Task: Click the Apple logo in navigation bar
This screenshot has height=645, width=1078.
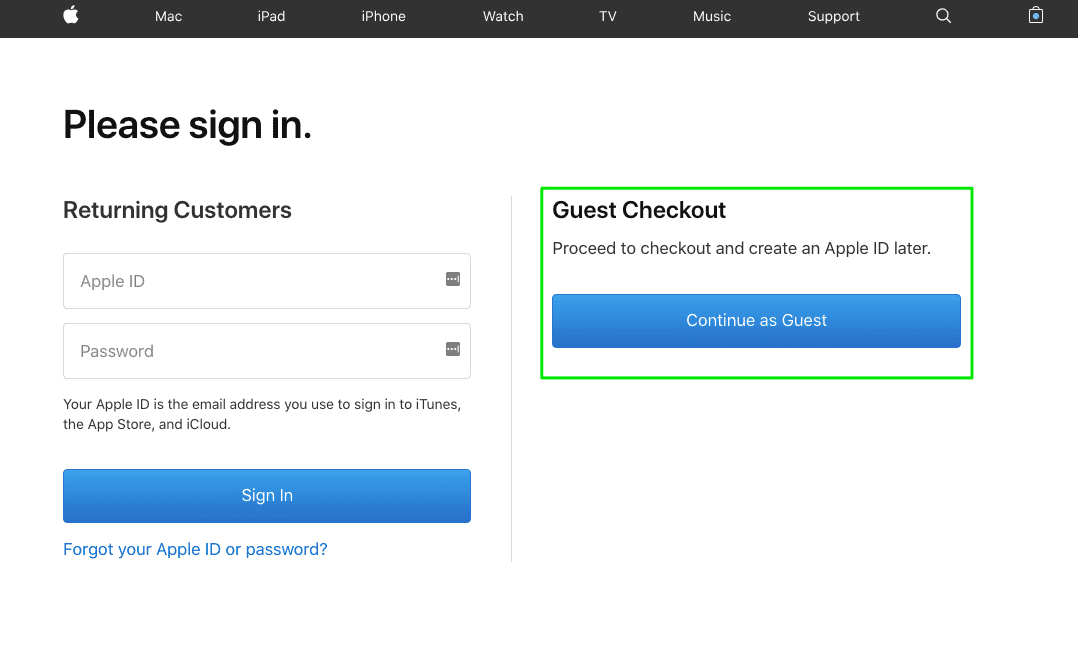Action: coord(71,15)
